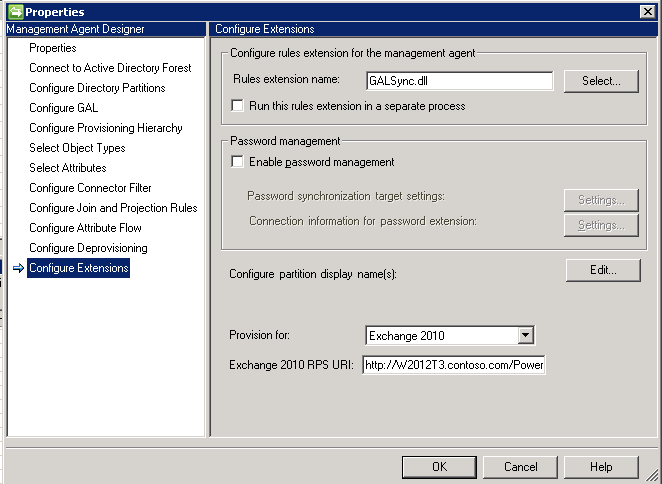Click the Properties window title icon

pyautogui.click(x=13, y=11)
